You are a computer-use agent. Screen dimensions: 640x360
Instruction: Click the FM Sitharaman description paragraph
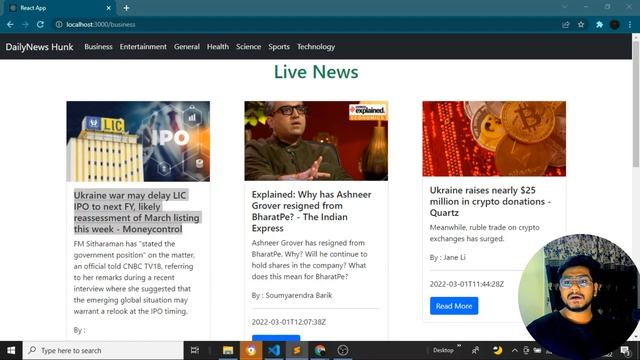[134, 278]
